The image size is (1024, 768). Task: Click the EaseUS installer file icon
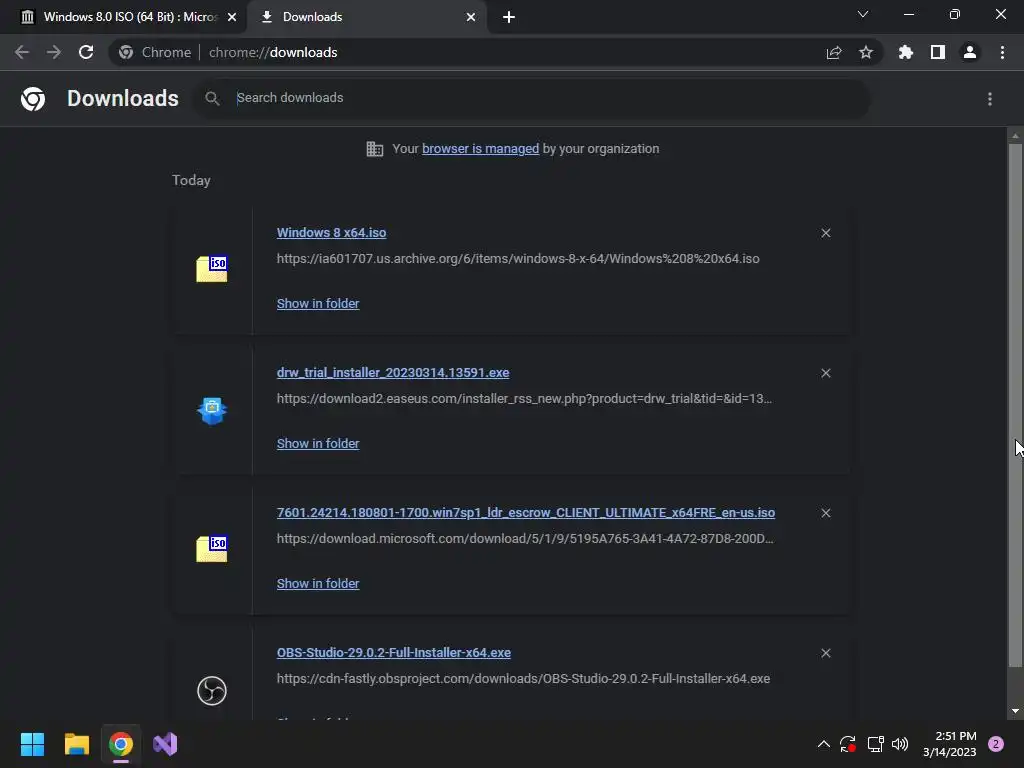click(212, 411)
